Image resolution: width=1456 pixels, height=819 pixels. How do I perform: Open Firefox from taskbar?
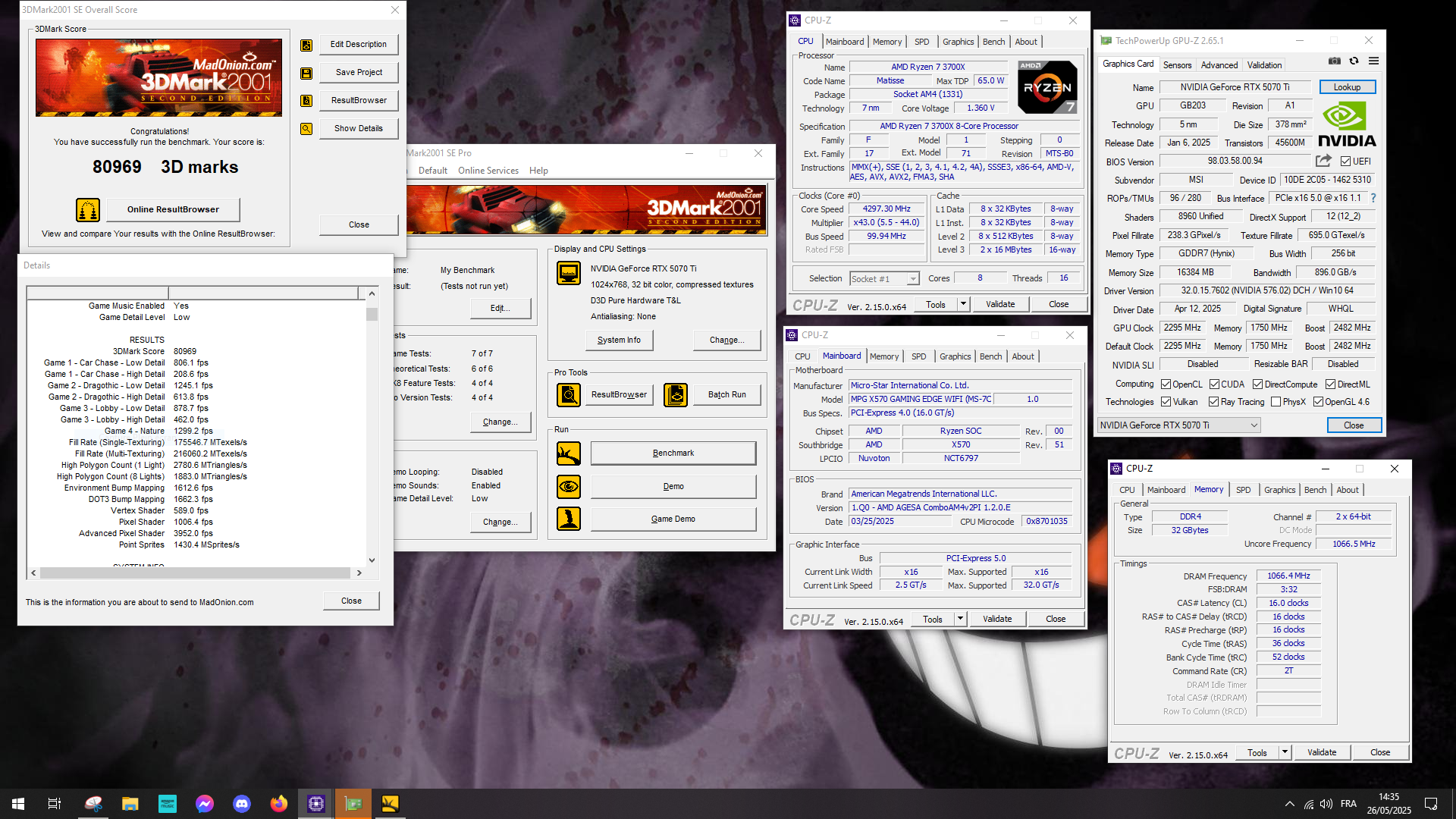pos(279,804)
